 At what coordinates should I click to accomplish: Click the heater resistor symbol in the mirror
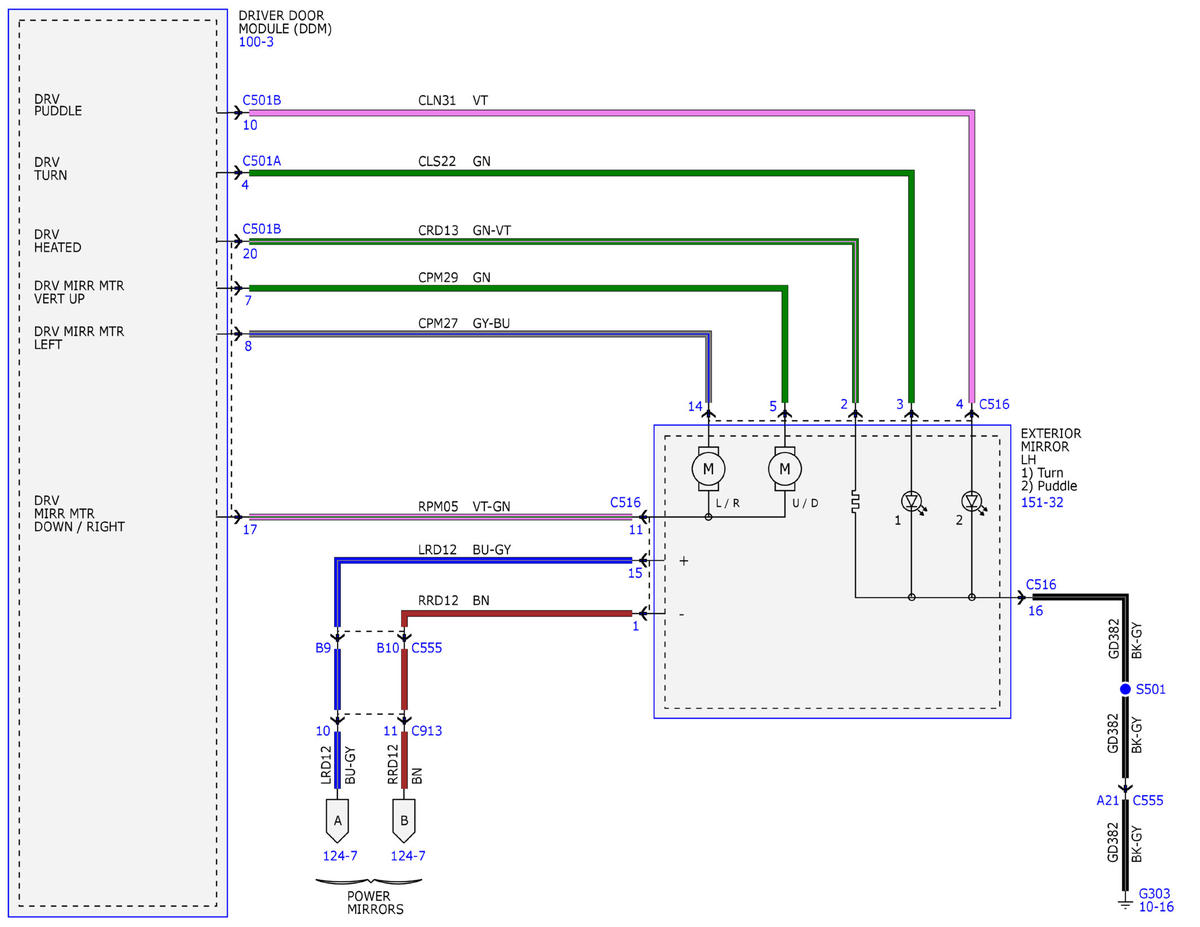coord(855,501)
